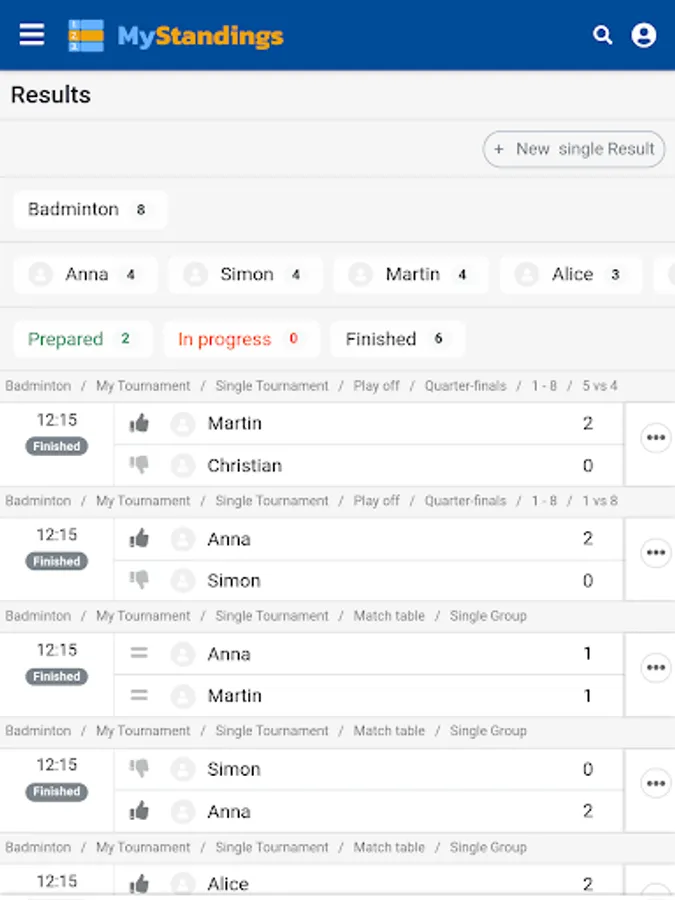Toggle the Prepared status filter

82,339
